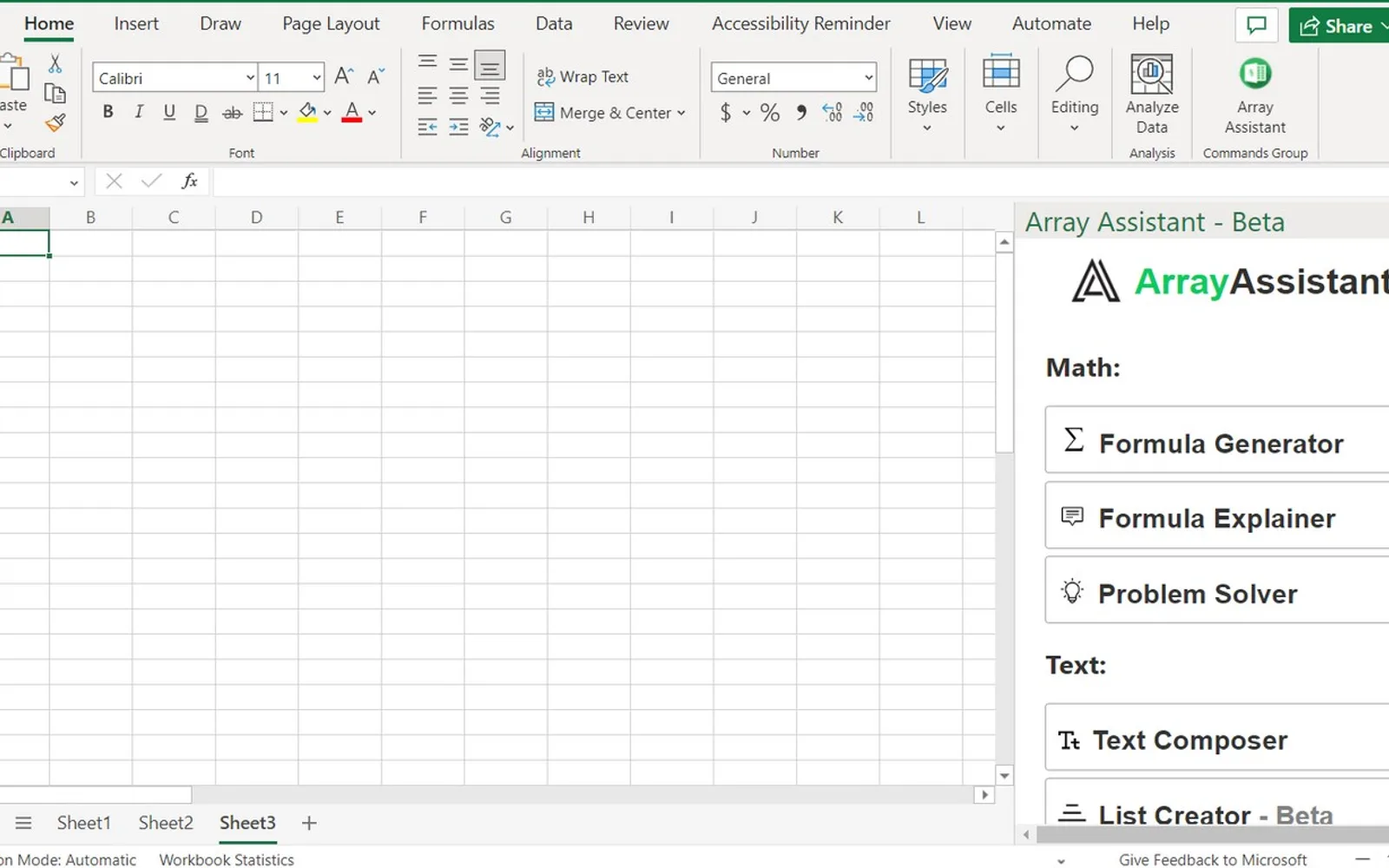The width and height of the screenshot is (1389, 868).
Task: Click the Borders icon
Action: click(x=263, y=113)
